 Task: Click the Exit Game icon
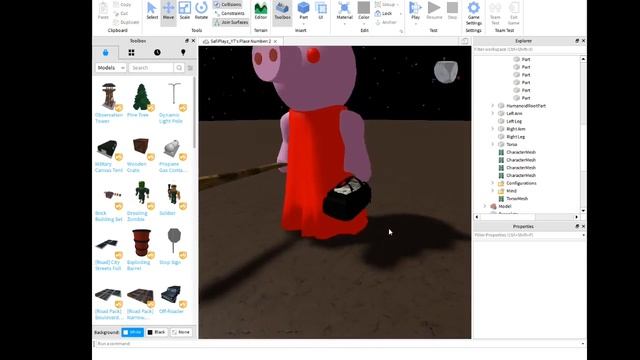click(x=513, y=12)
